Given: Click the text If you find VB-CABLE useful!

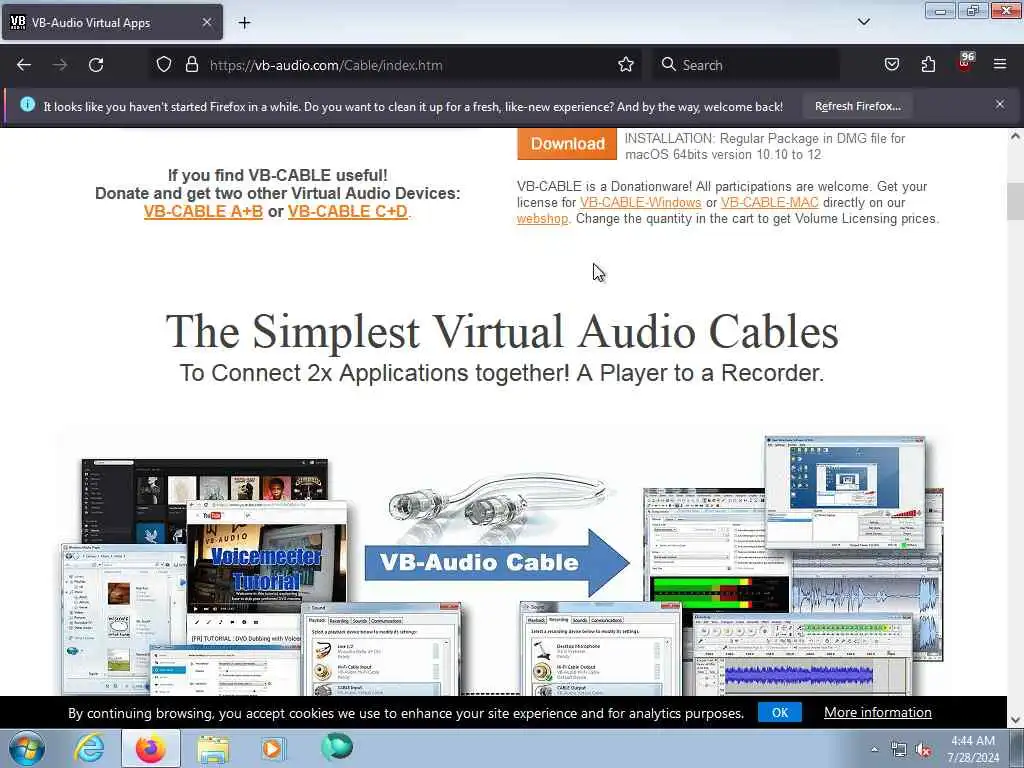Looking at the screenshot, I should pyautogui.click(x=278, y=175).
